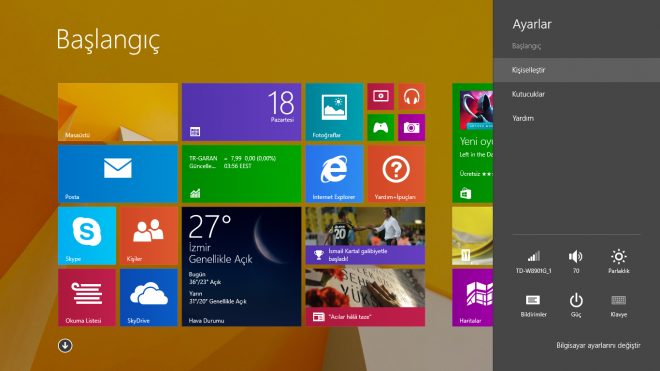The height and width of the screenshot is (371, 660).
Task: Open the TD-W8901G_1 network settings
Action: (533, 262)
